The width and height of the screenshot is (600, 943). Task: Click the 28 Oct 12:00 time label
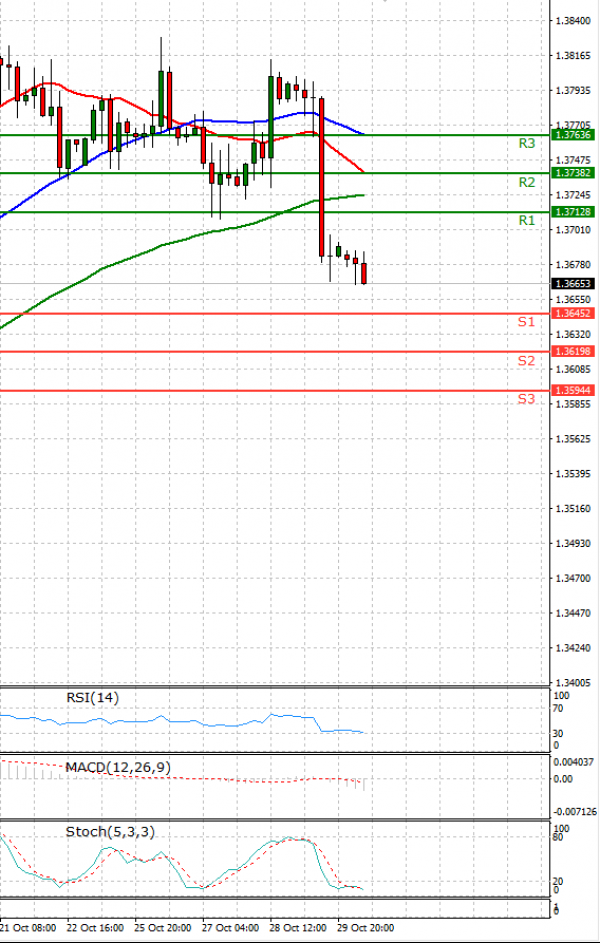point(298,927)
